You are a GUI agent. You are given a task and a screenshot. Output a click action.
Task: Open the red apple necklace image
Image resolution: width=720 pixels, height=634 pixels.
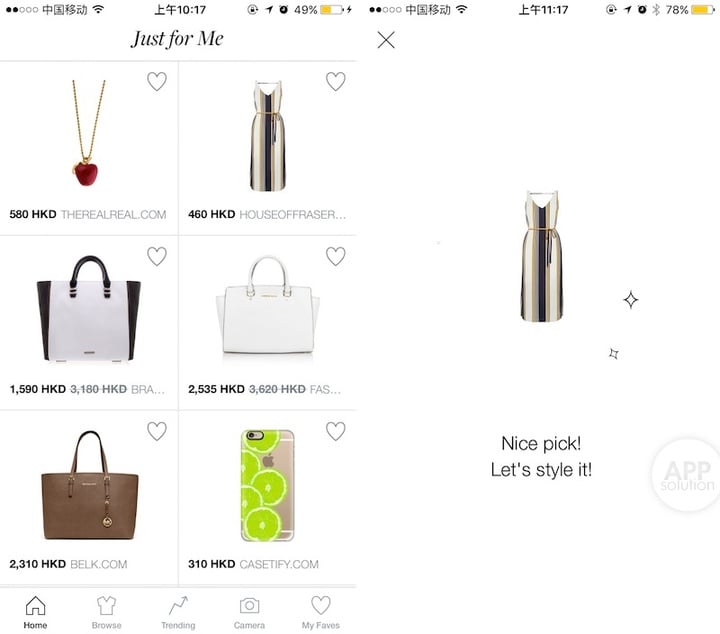88,133
